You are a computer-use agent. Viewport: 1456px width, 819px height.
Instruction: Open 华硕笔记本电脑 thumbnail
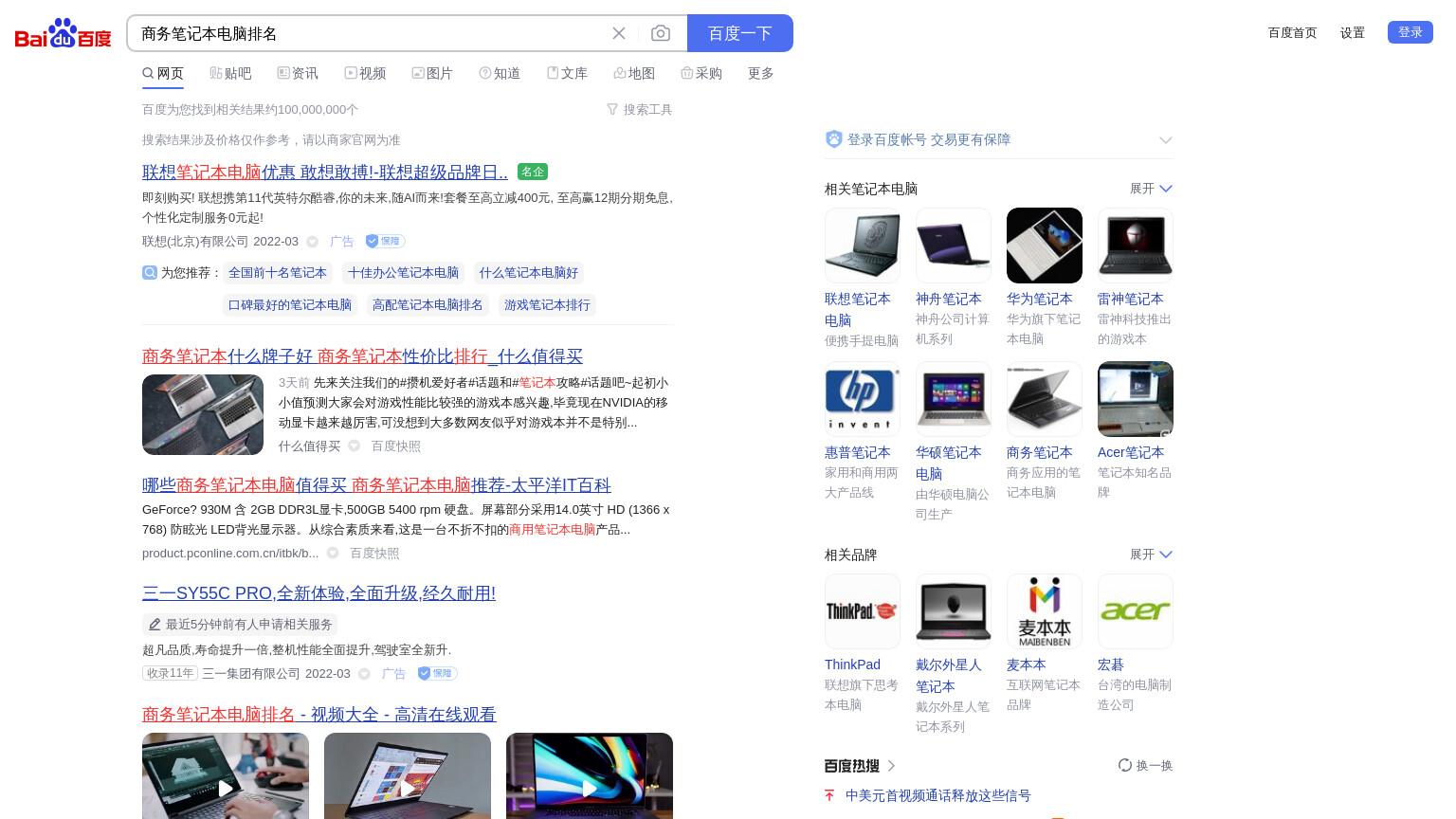tap(954, 399)
